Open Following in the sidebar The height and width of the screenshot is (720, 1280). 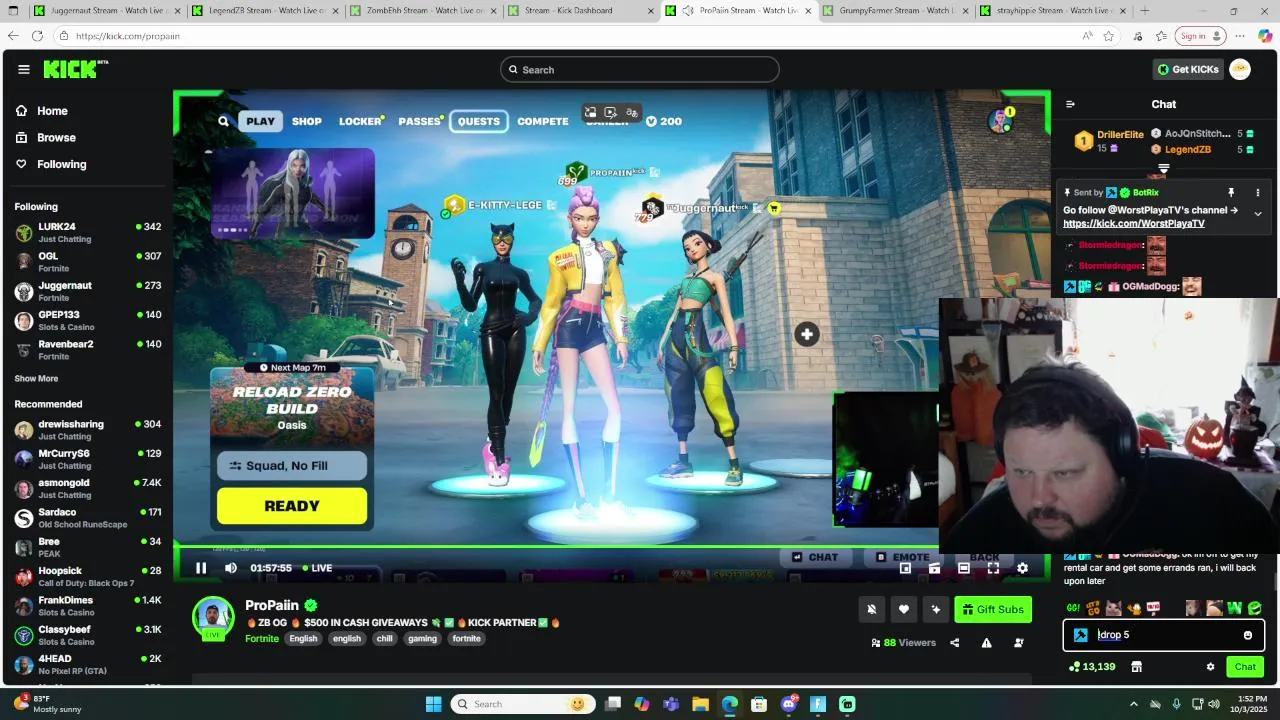61,164
